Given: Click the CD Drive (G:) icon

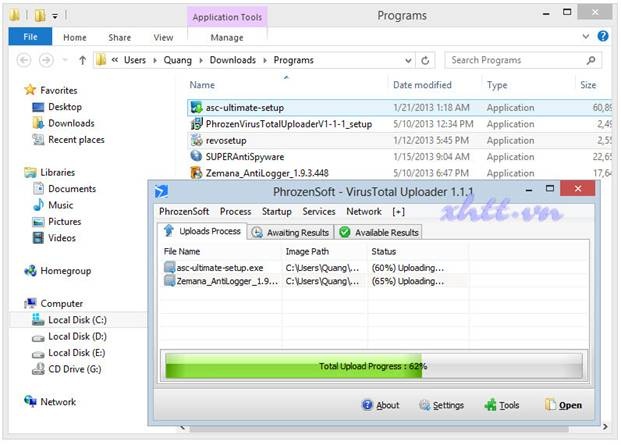Looking at the screenshot, I should pos(38,369).
